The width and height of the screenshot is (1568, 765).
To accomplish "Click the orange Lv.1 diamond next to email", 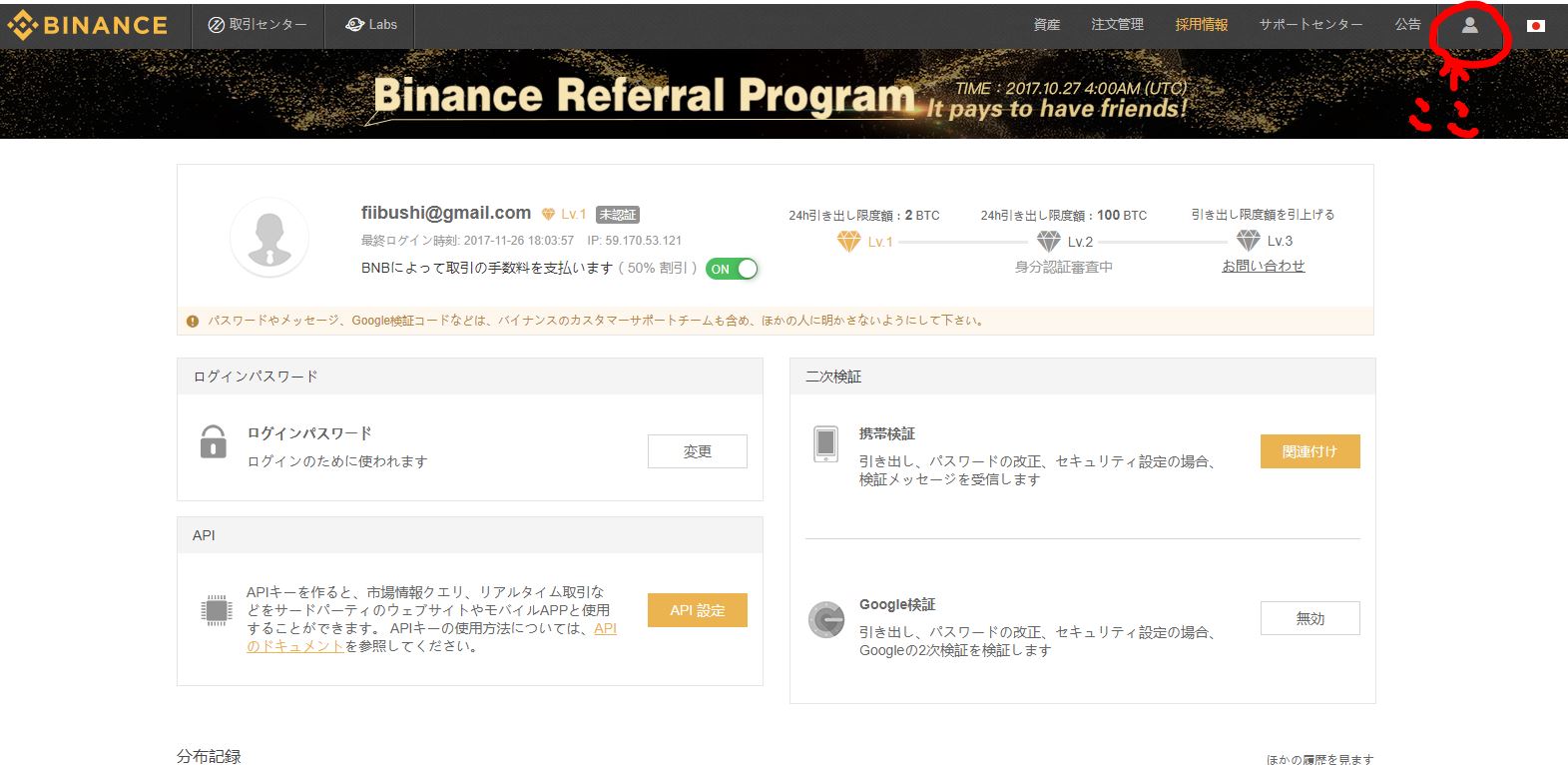I will [x=548, y=214].
